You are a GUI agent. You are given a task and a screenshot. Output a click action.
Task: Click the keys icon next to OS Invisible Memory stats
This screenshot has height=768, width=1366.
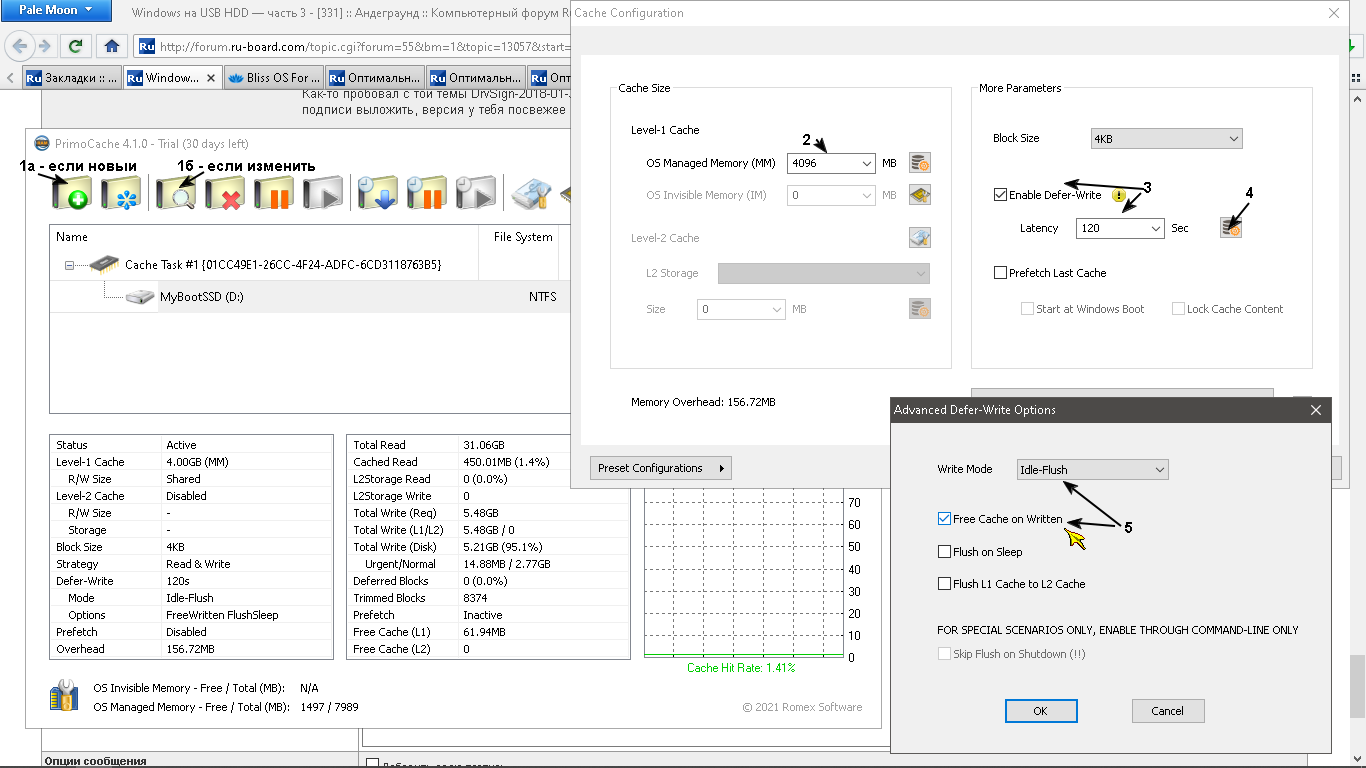[x=64, y=697]
